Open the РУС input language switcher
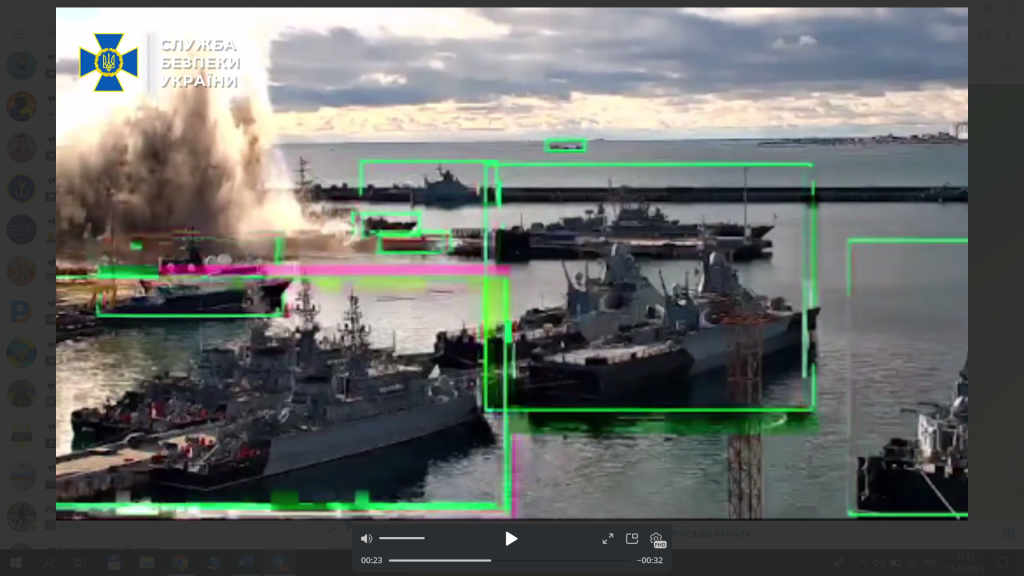The width and height of the screenshot is (1024, 576). (930, 563)
